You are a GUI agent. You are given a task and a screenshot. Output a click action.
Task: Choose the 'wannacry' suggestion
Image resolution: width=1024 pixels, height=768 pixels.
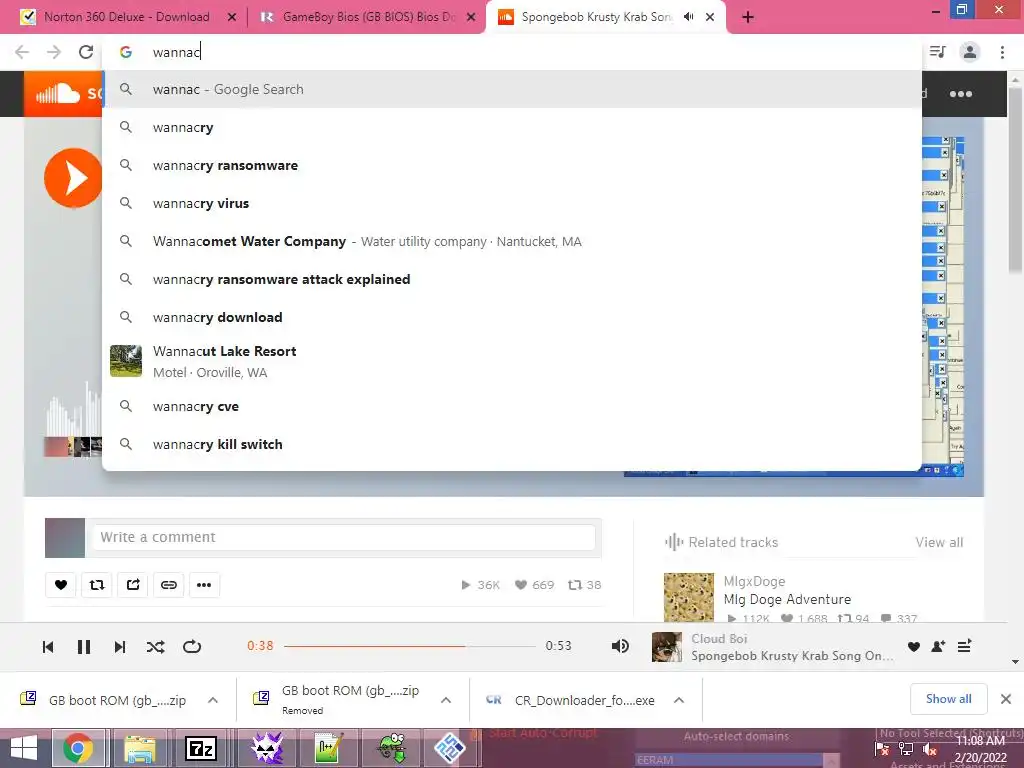[x=512, y=127]
